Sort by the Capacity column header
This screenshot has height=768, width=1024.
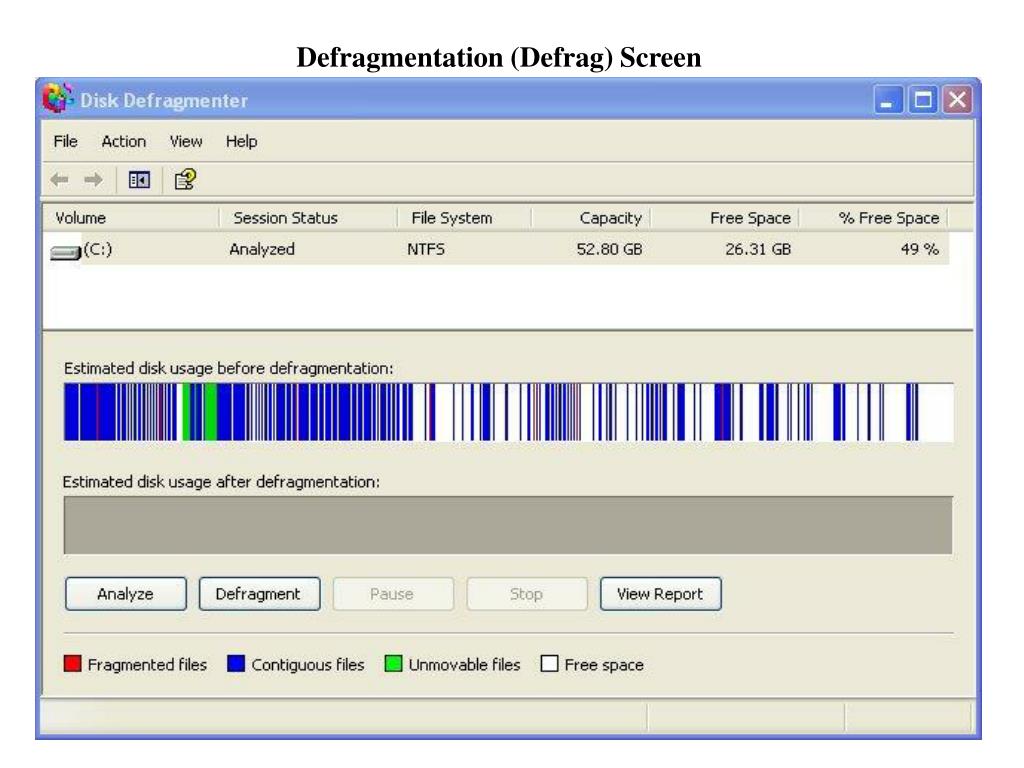pyautogui.click(x=610, y=218)
